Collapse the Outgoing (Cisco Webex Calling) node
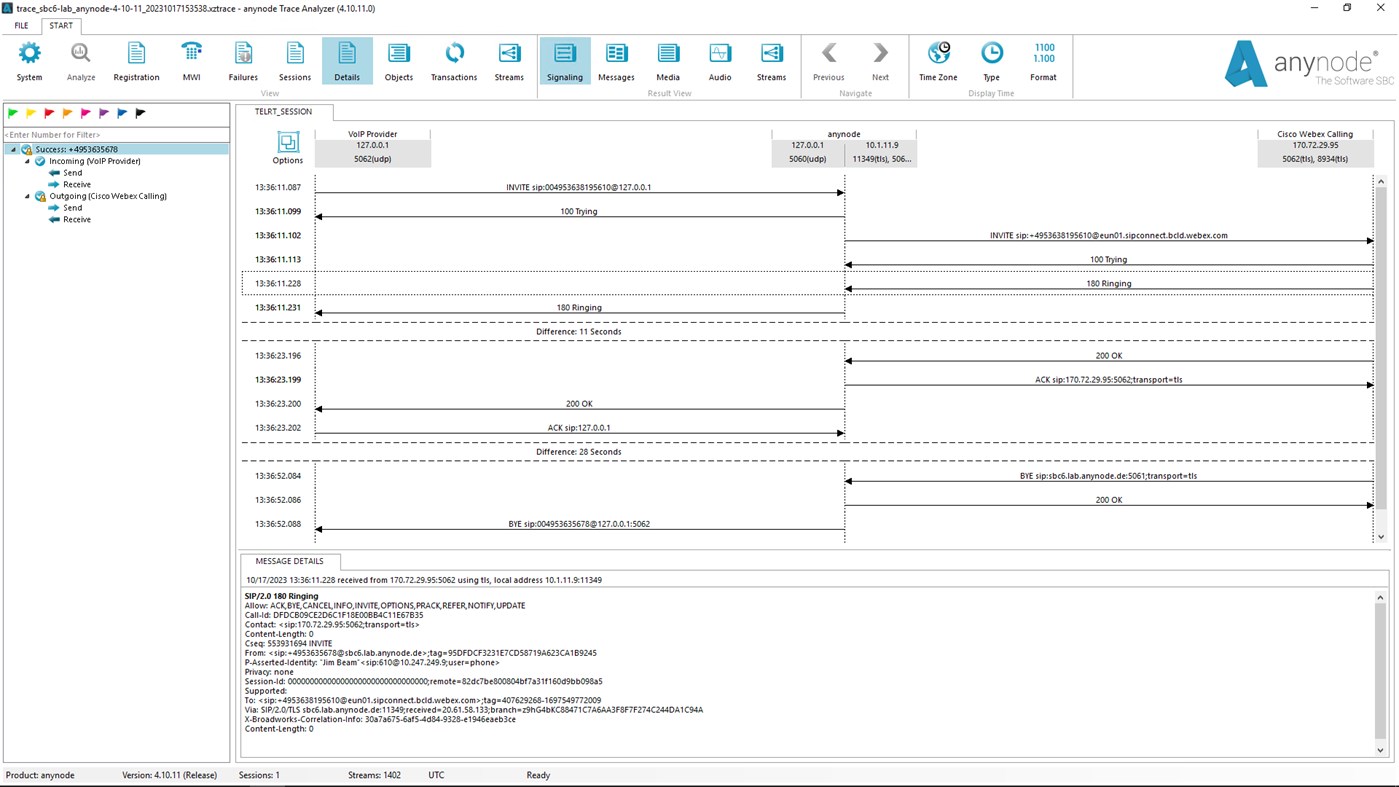This screenshot has width=1399, height=787. coord(25,196)
